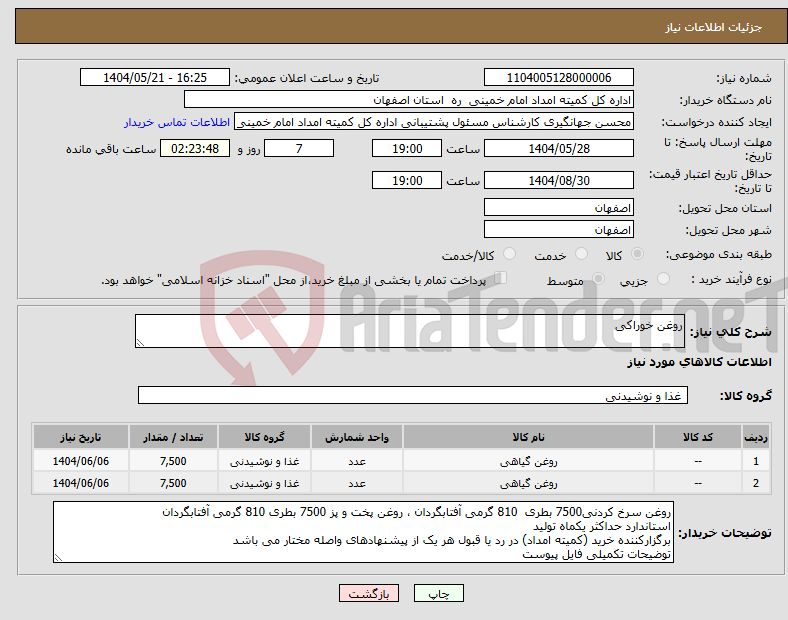Click the resize handle of the buyer notes area
This screenshot has height=620, width=788.
[x=58, y=557]
